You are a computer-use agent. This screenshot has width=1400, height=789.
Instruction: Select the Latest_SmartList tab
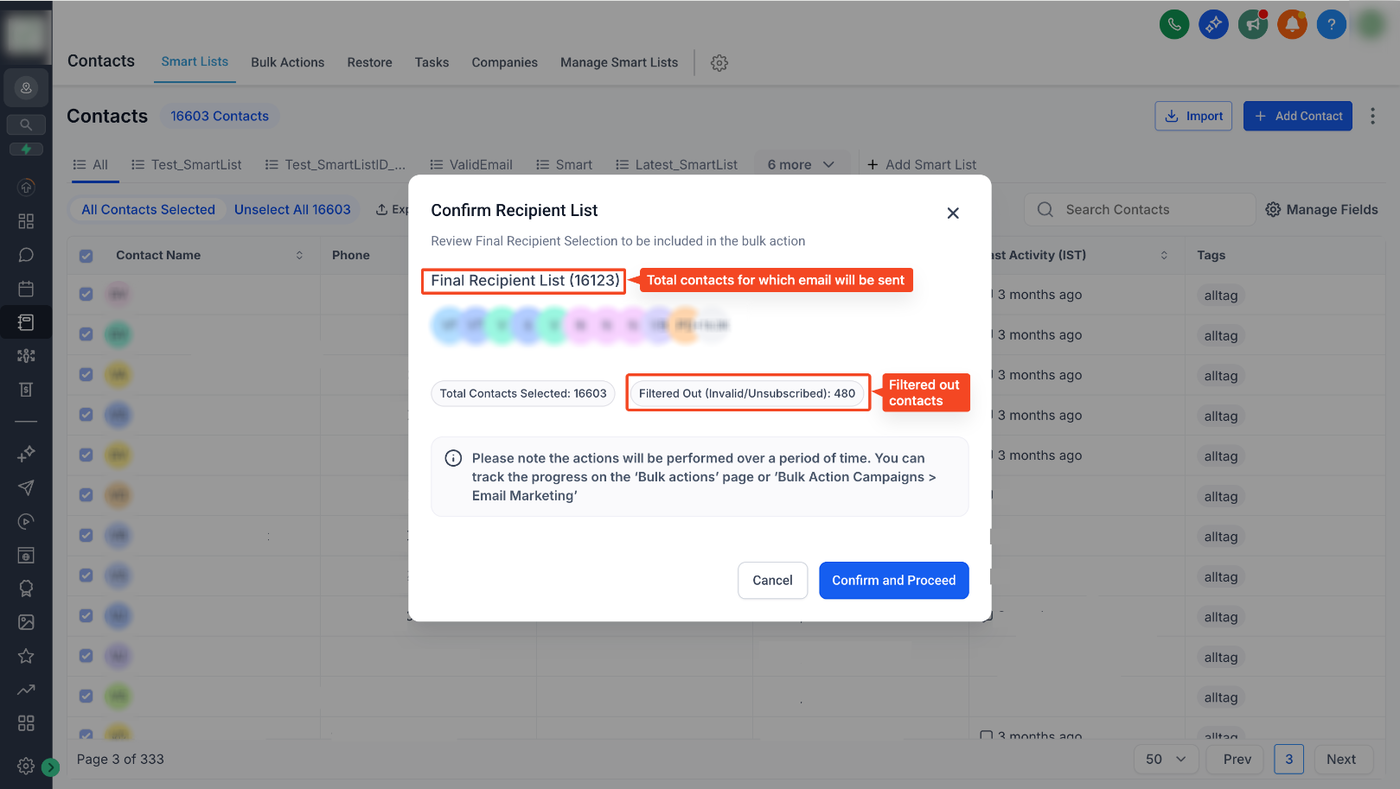click(677, 164)
